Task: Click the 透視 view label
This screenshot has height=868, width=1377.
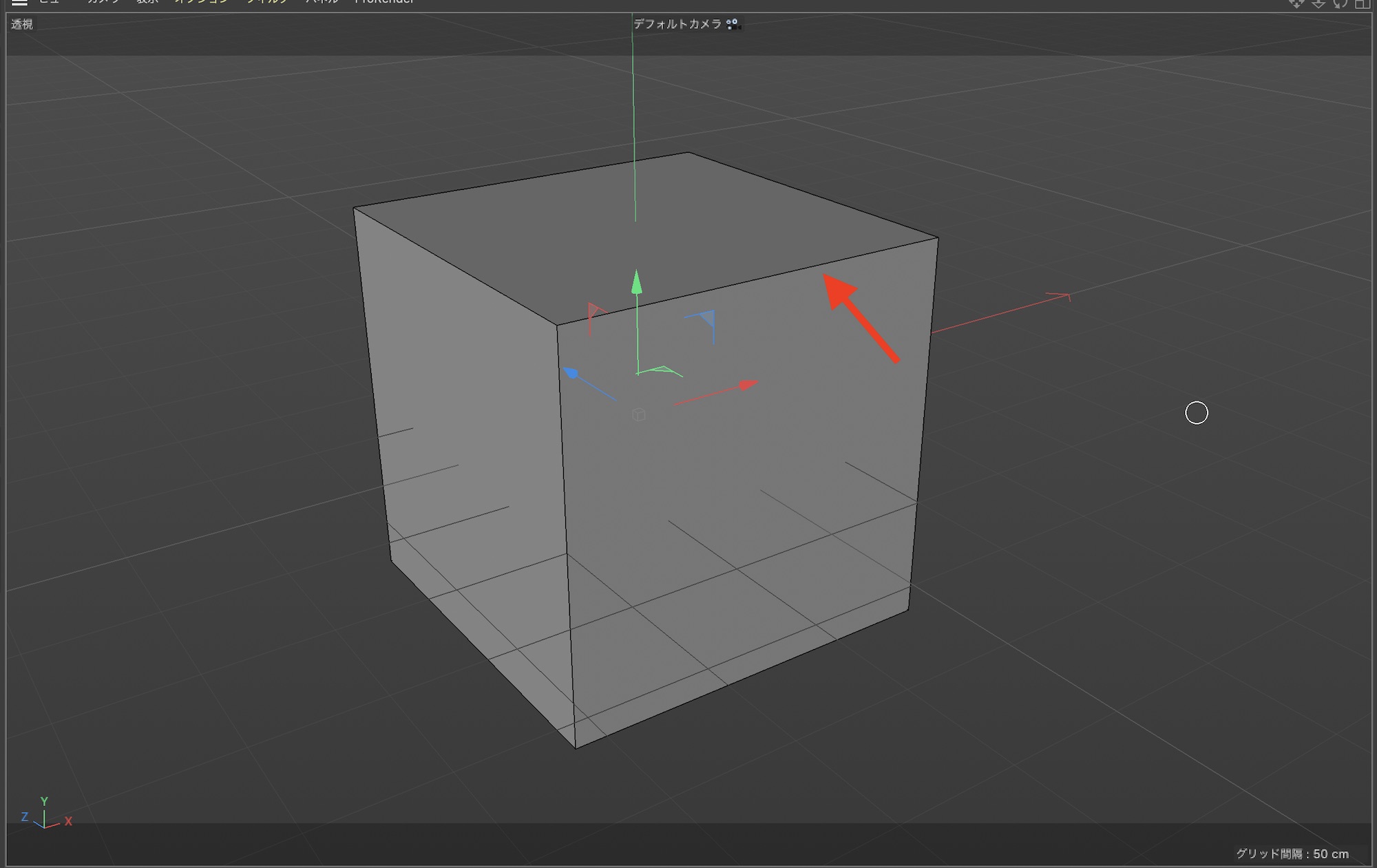Action: (x=22, y=25)
